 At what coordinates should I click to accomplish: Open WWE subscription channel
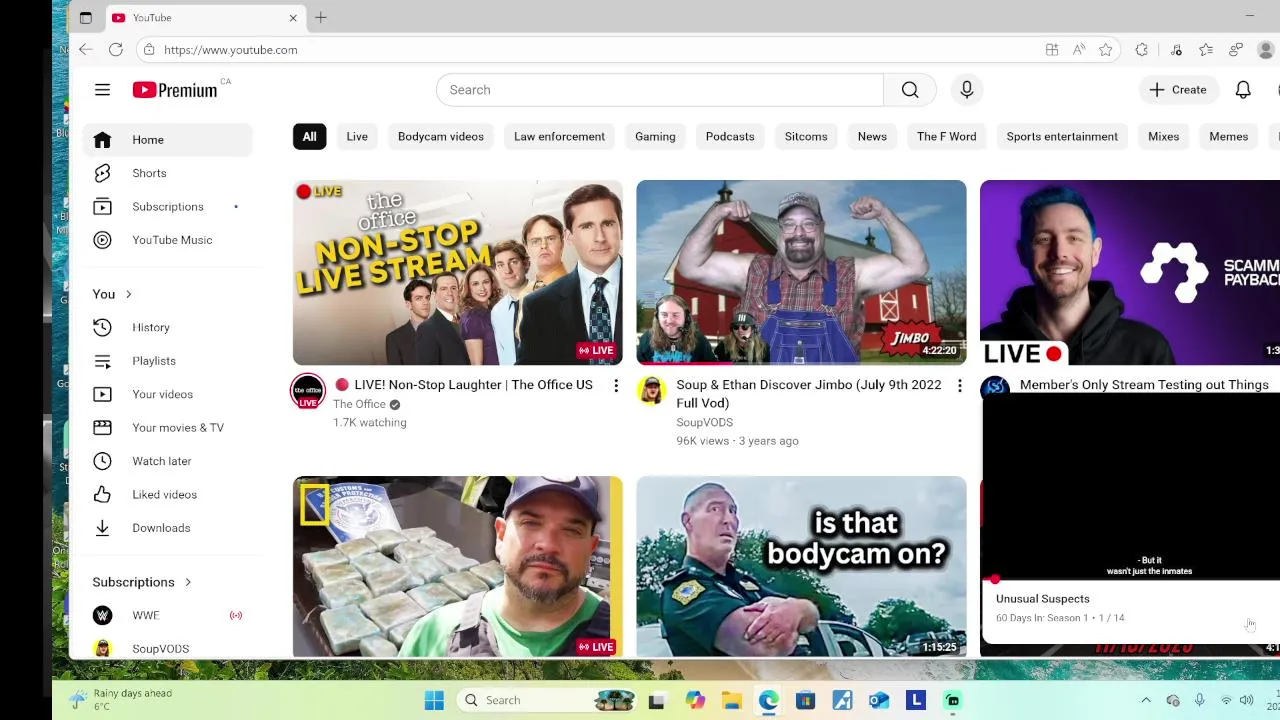[x=167, y=616]
